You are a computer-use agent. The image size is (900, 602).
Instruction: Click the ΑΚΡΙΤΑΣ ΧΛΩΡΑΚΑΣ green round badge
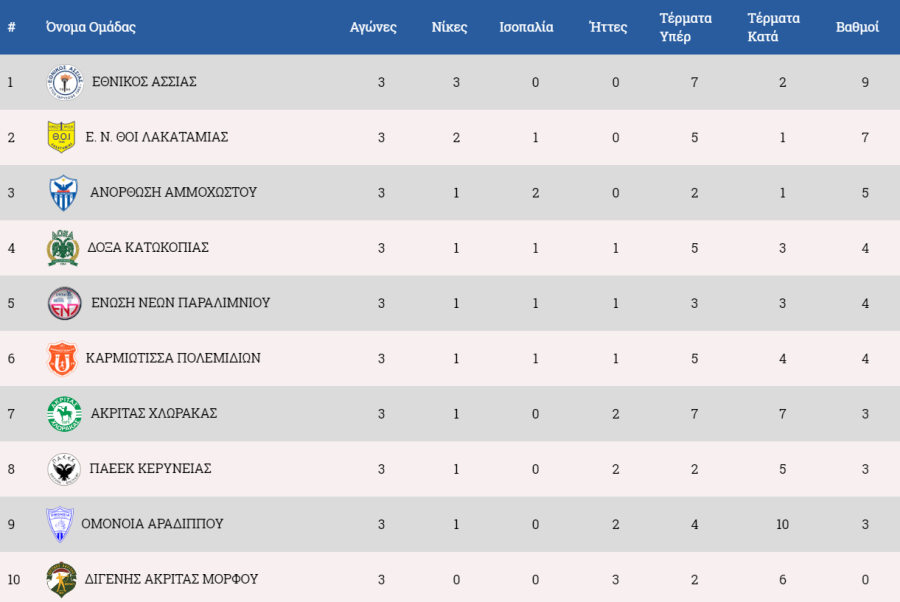(x=64, y=414)
